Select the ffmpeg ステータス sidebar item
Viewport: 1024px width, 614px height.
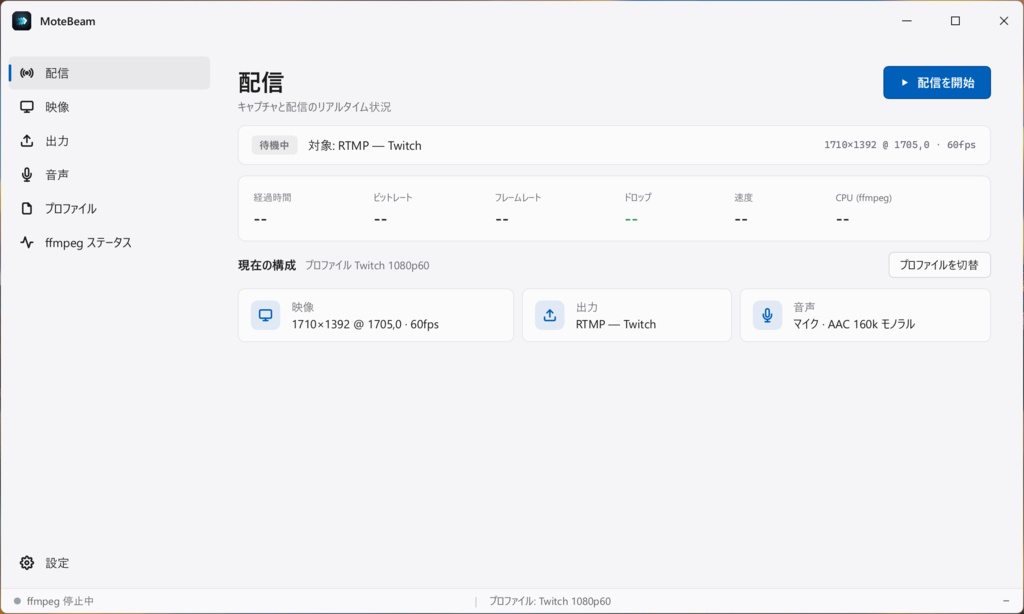(x=110, y=242)
